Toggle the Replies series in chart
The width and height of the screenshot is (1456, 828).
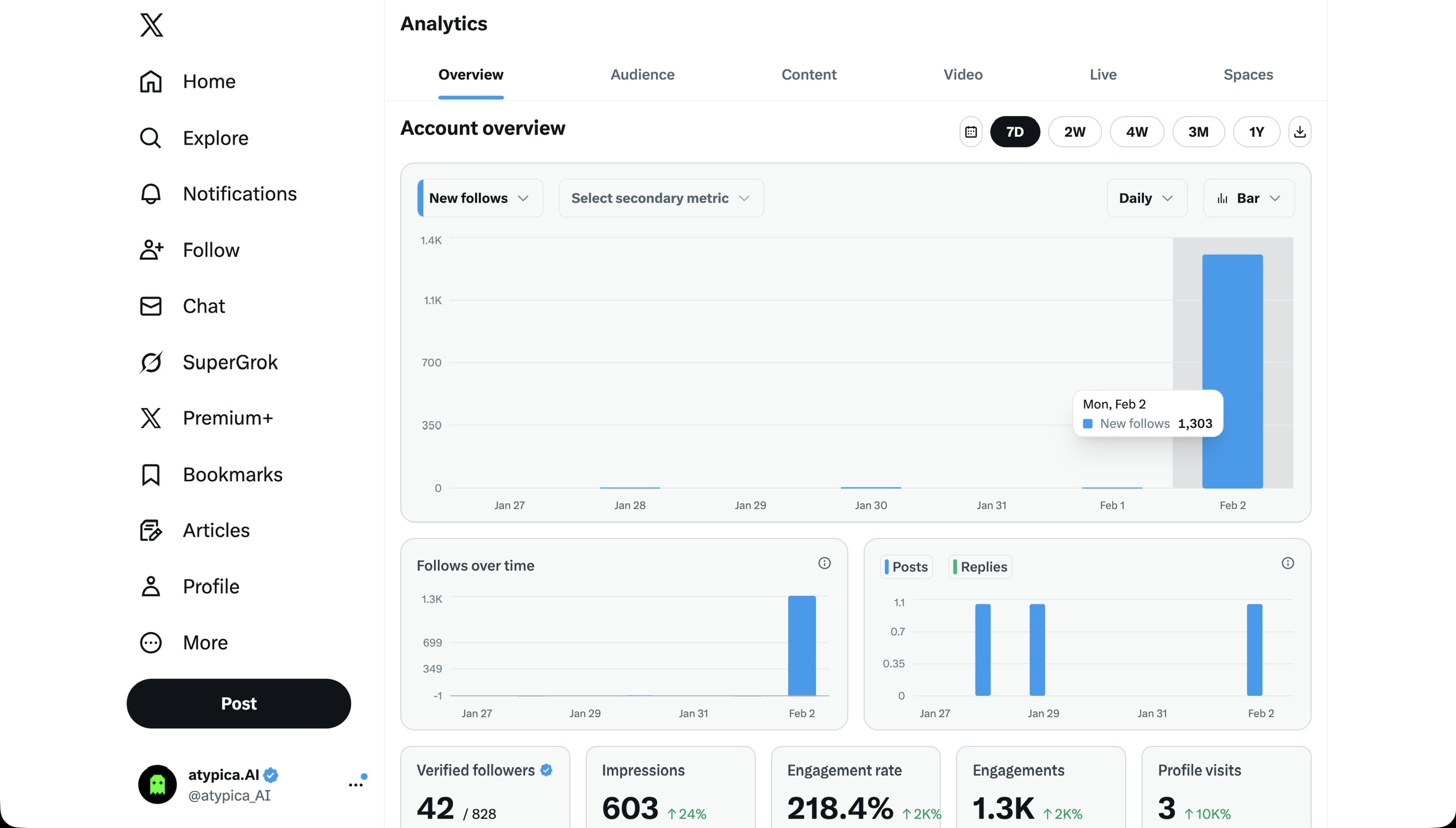980,567
